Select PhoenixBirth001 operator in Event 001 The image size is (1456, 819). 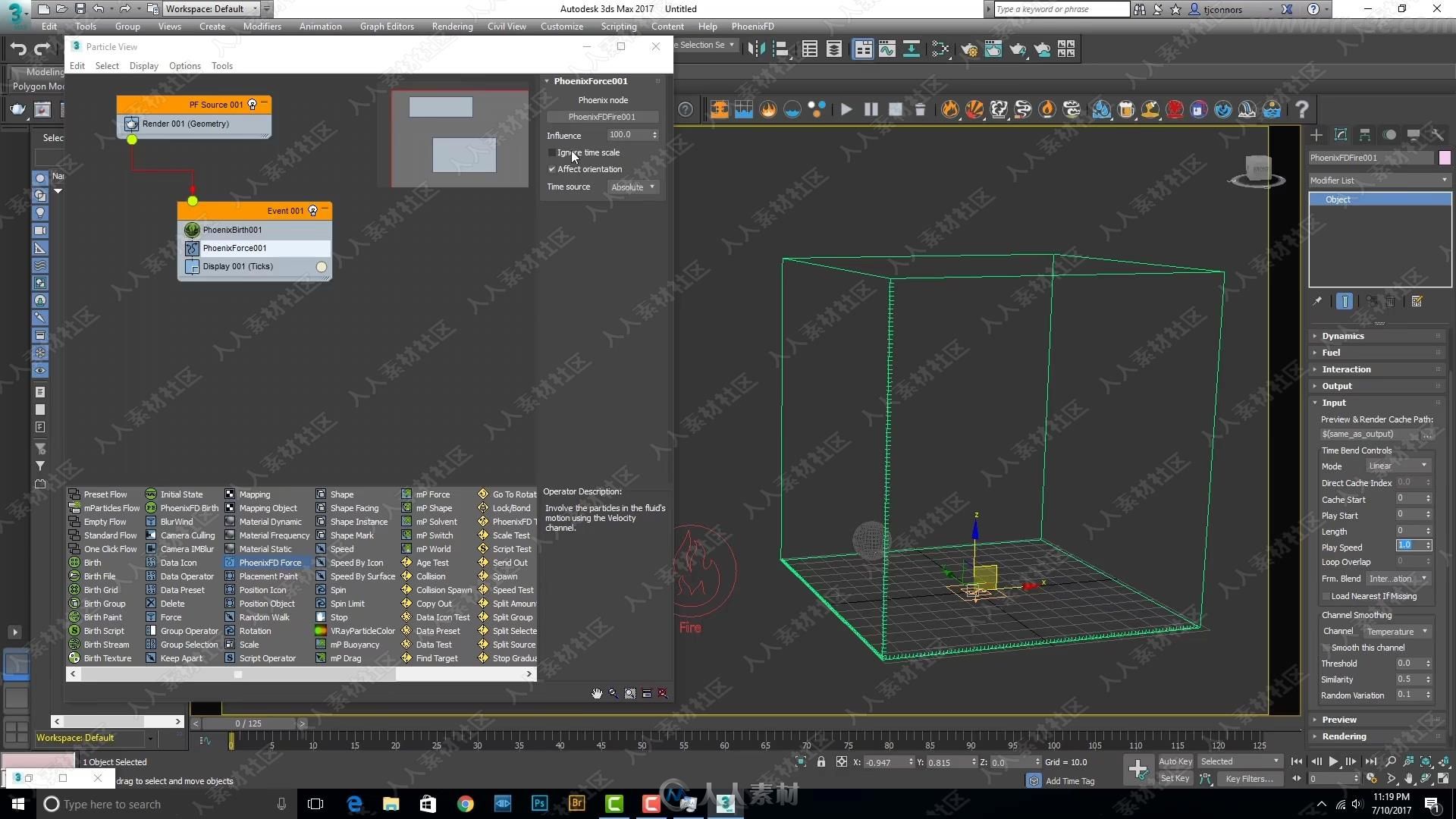(255, 230)
